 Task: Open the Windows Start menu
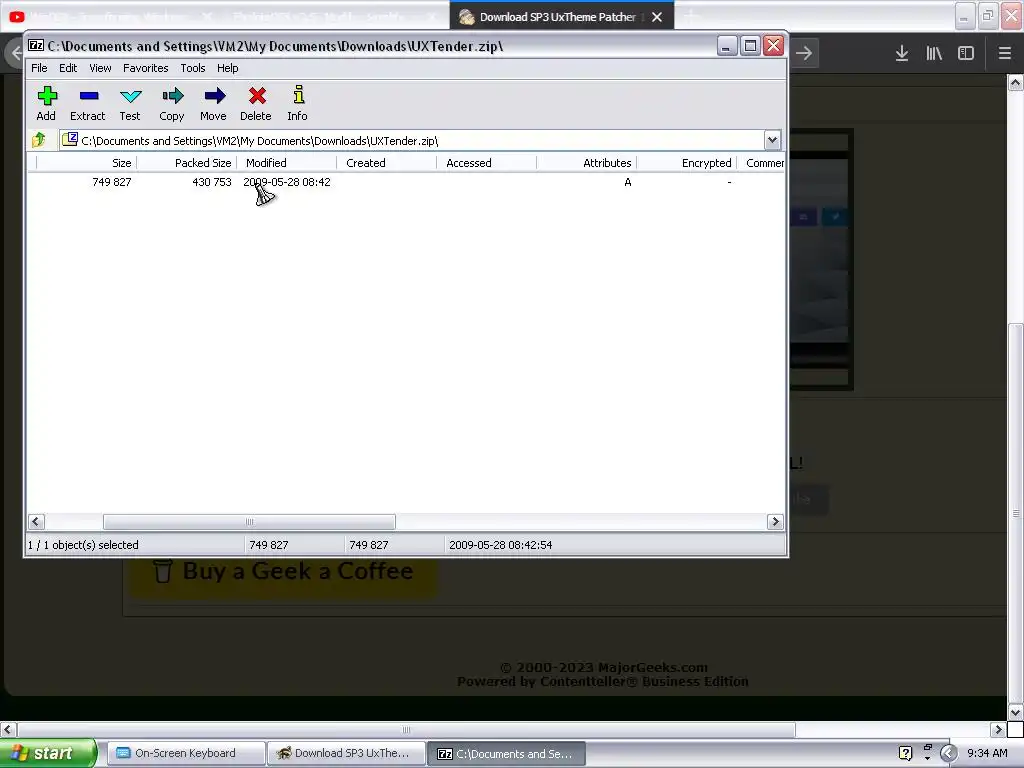[x=48, y=753]
